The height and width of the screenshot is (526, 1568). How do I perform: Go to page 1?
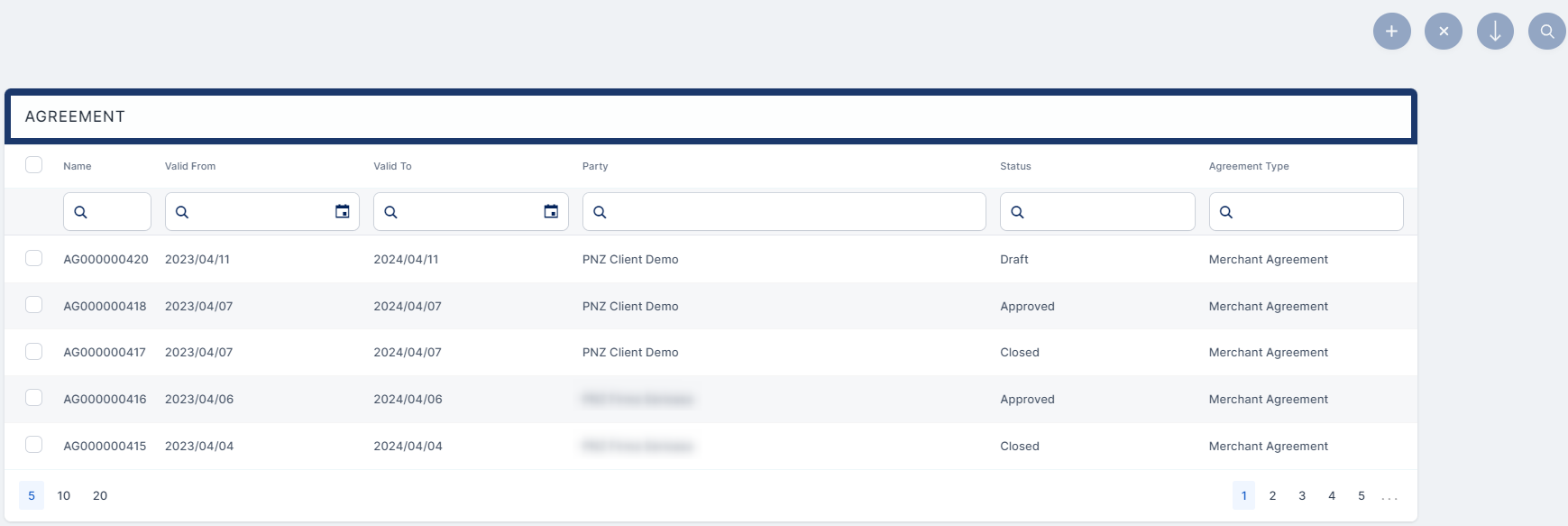coord(1244,495)
